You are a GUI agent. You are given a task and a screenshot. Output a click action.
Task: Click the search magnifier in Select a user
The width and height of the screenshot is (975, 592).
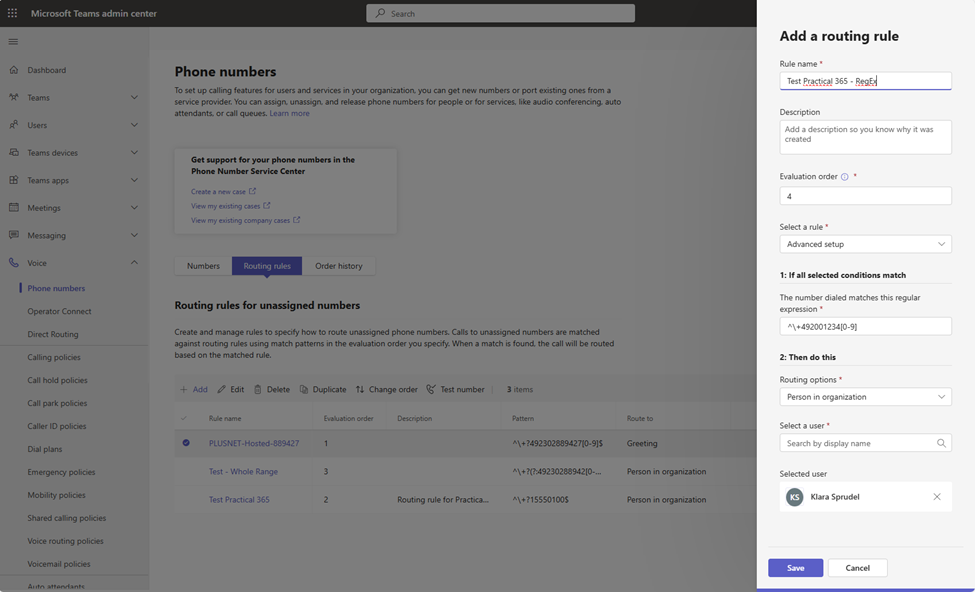(941, 443)
